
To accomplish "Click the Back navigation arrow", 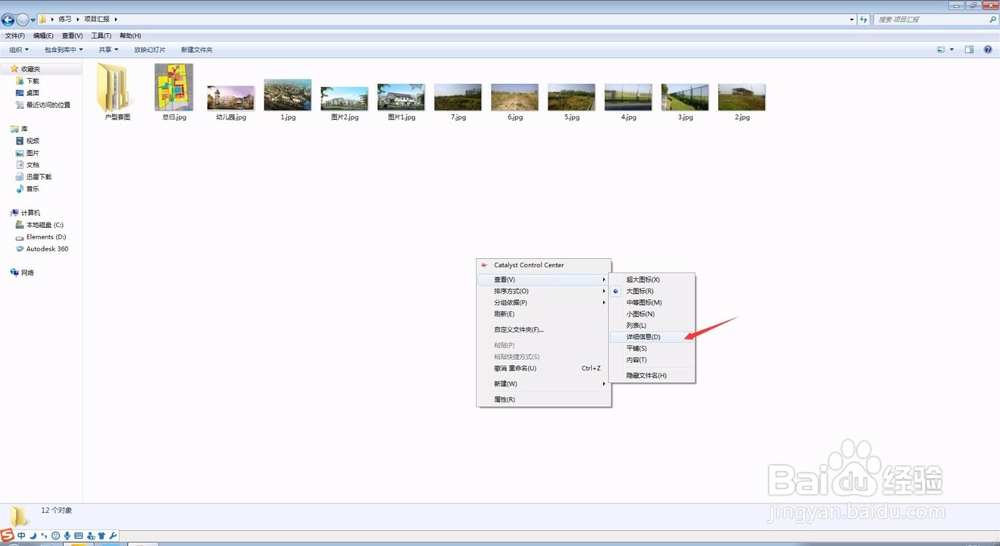I will click(x=8, y=20).
